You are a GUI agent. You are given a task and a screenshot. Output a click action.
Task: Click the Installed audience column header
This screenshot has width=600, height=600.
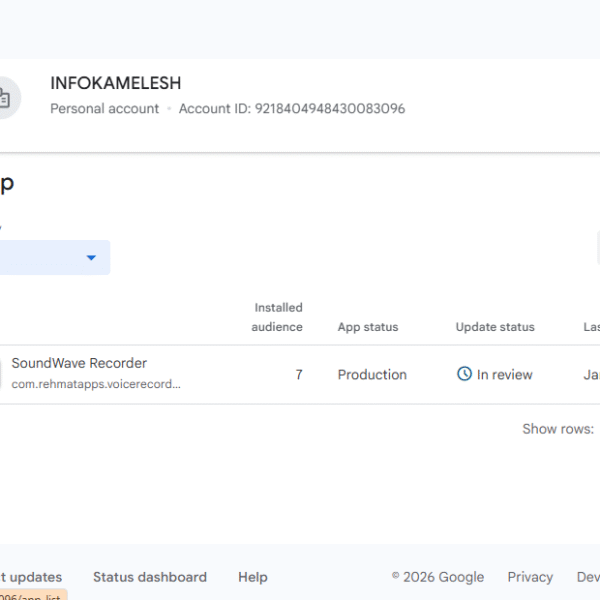coord(278,317)
